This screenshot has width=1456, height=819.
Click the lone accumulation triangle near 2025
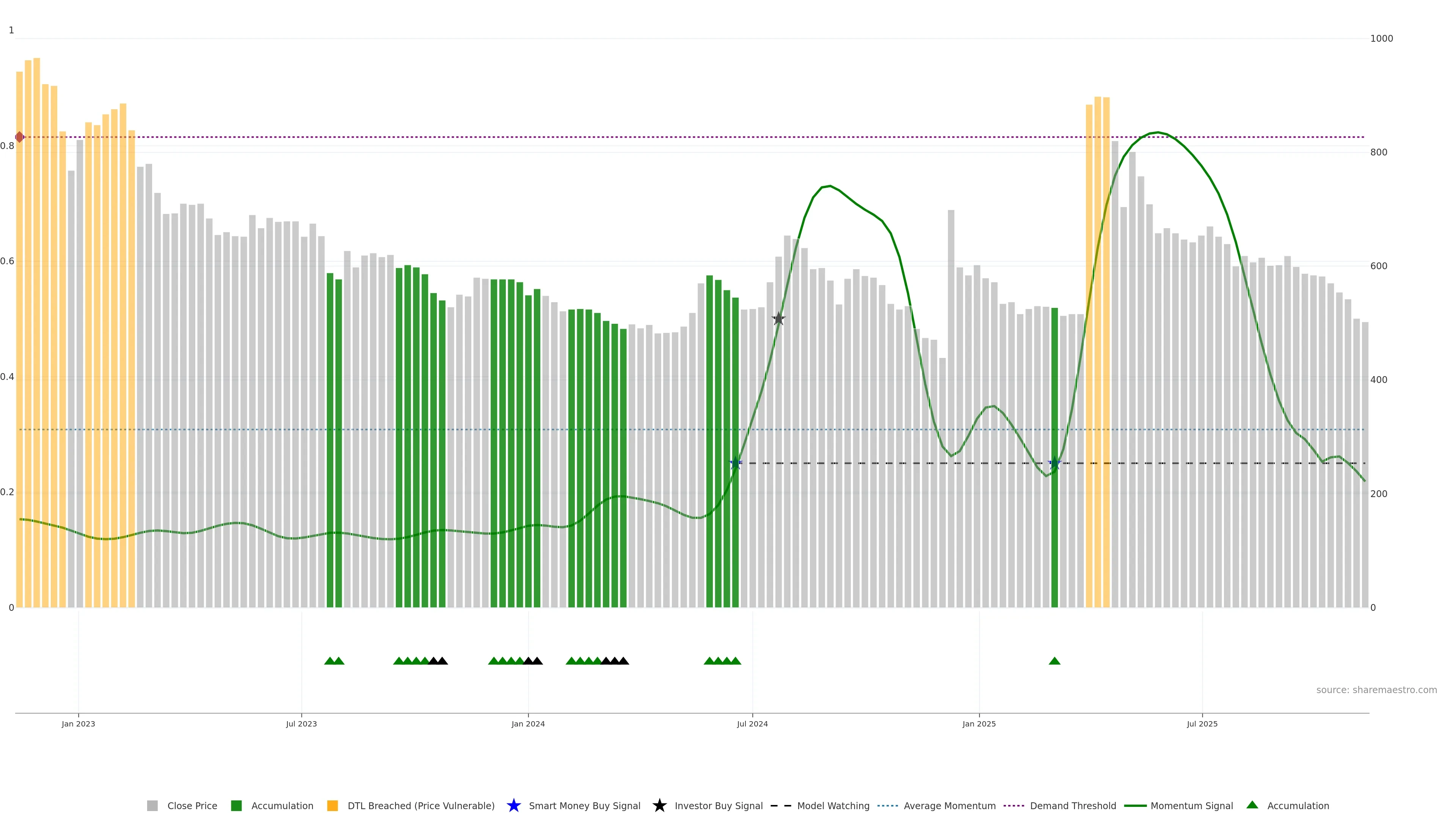click(1054, 661)
